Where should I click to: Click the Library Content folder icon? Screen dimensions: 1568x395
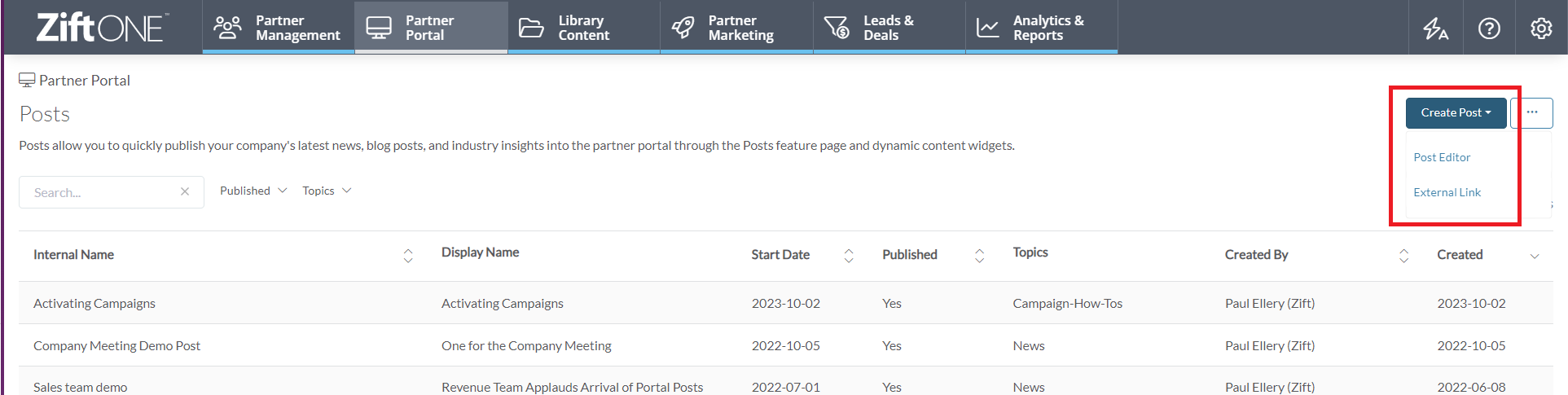pos(531,28)
